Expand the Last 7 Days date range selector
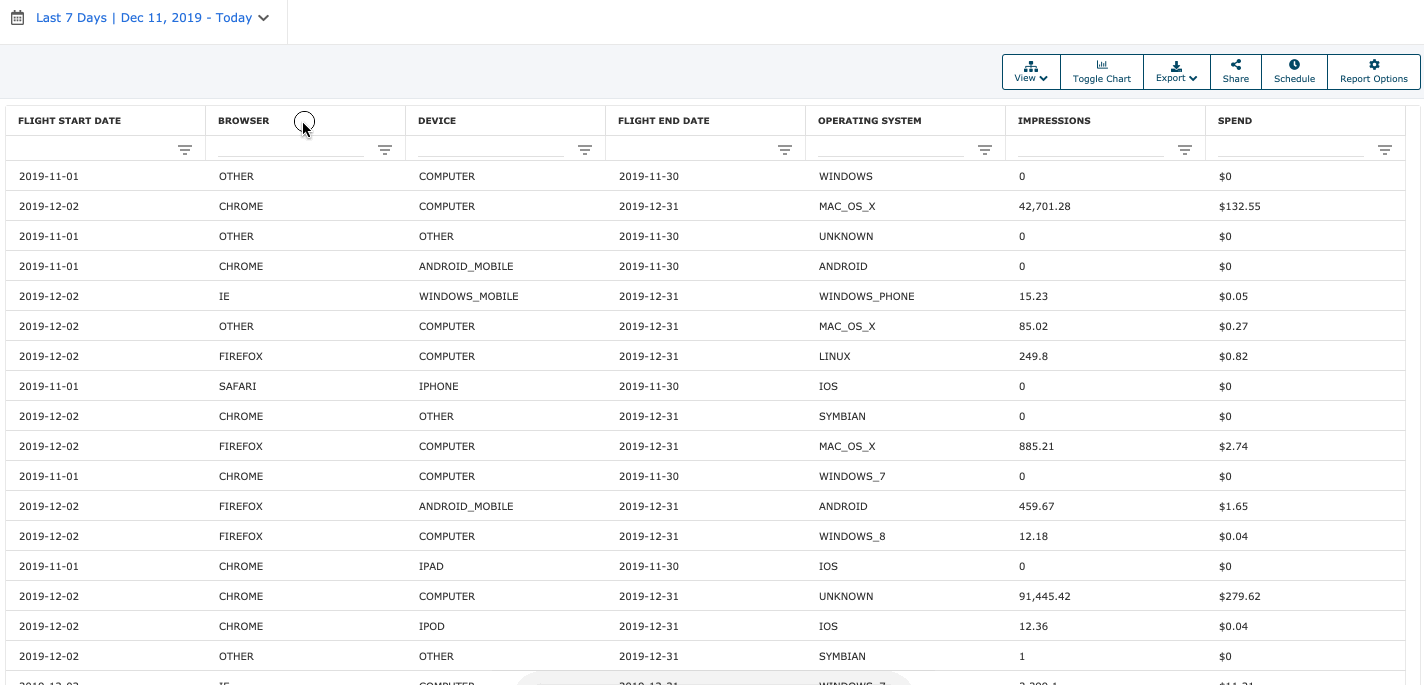The image size is (1424, 685). pos(152,18)
